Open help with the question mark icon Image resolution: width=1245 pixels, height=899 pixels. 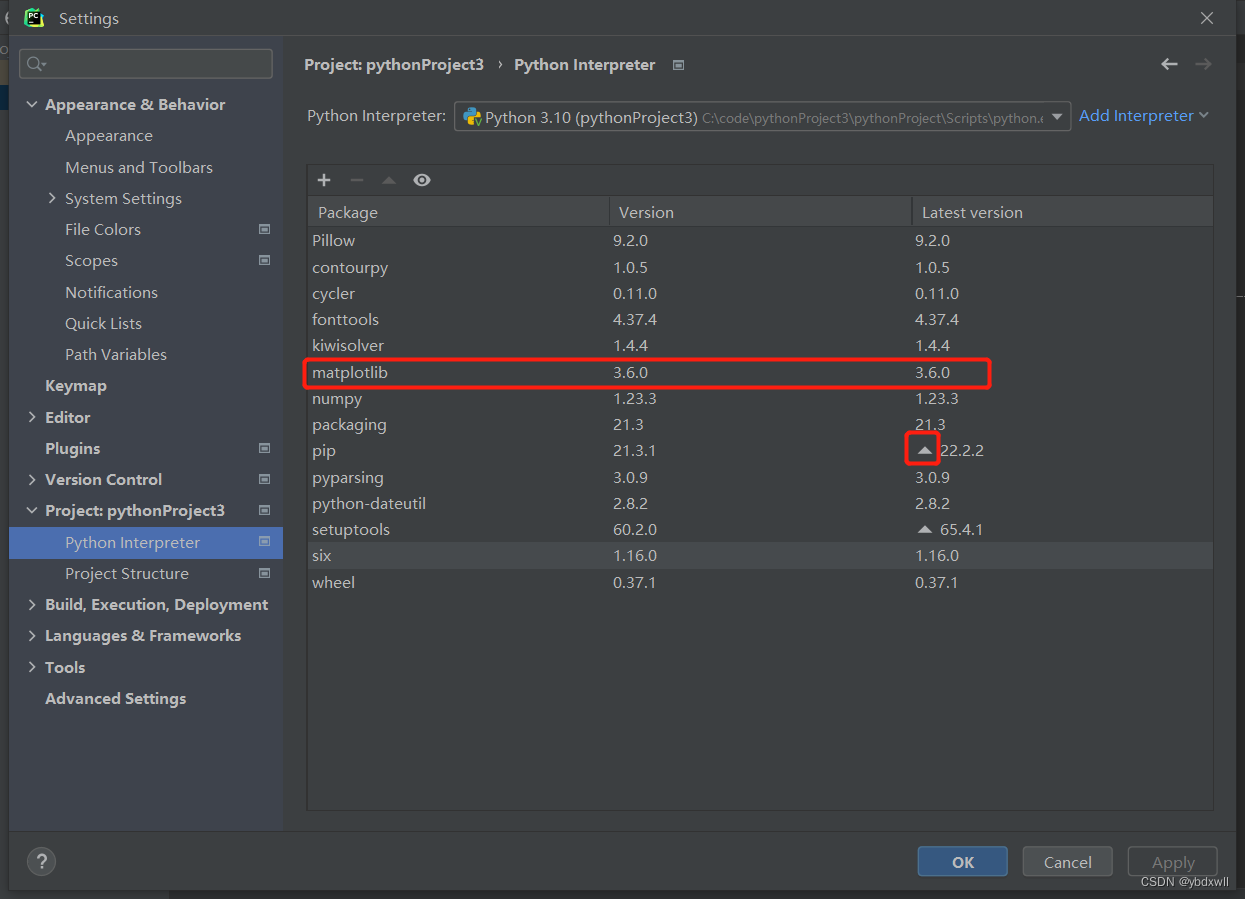(x=41, y=861)
